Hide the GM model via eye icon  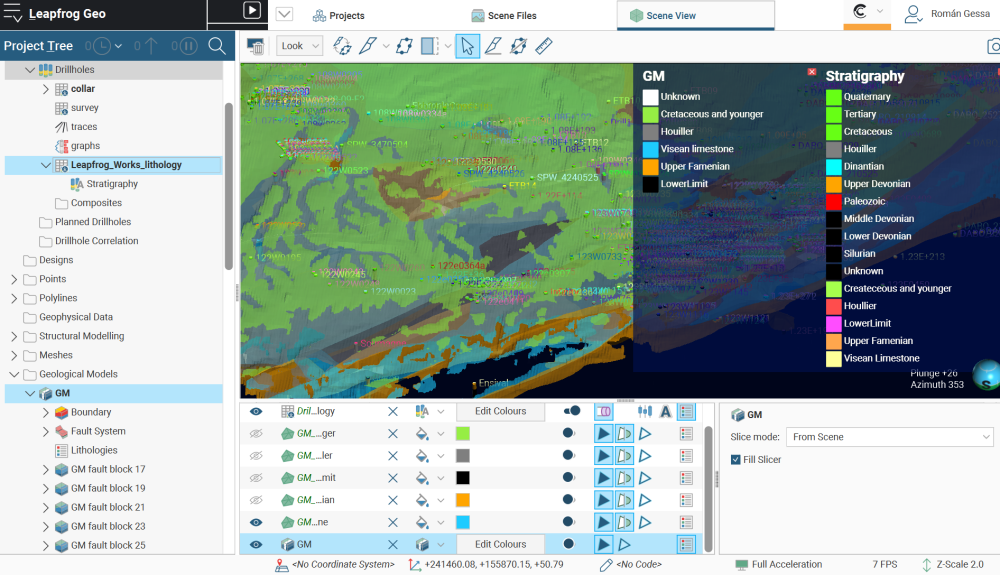[x=256, y=545]
